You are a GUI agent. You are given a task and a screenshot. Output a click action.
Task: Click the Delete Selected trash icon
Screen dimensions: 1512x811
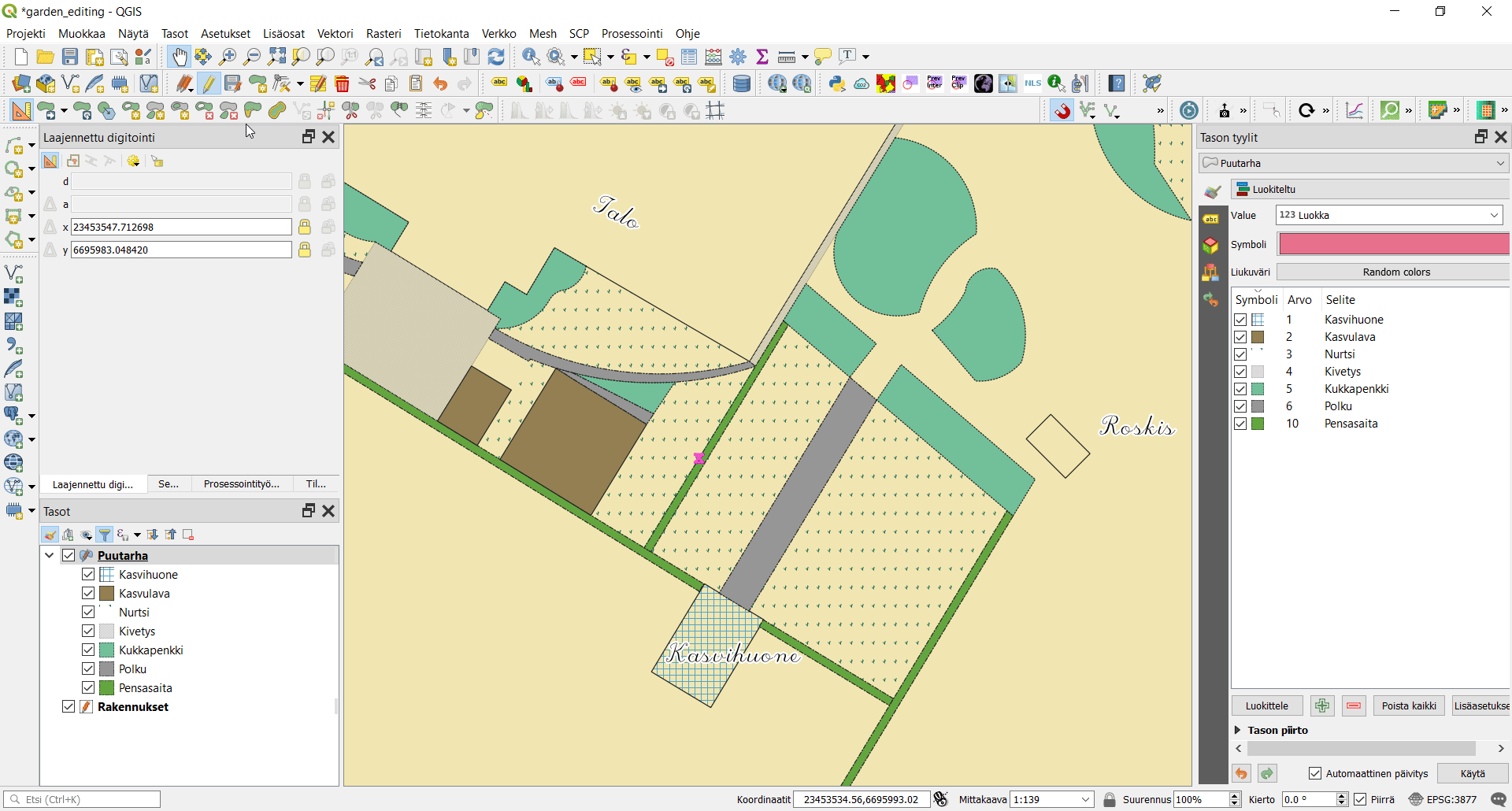click(x=342, y=83)
